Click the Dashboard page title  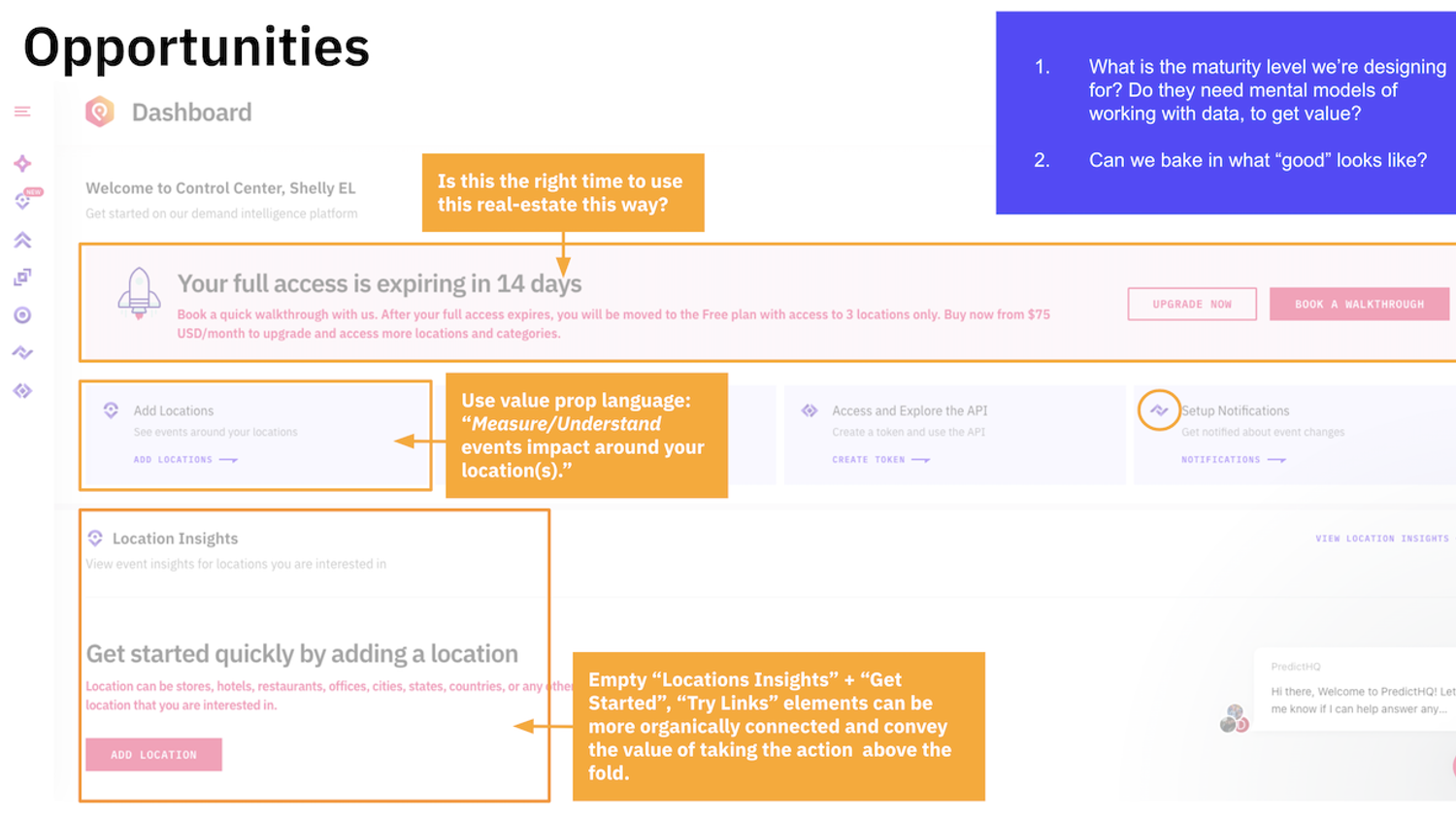point(191,113)
